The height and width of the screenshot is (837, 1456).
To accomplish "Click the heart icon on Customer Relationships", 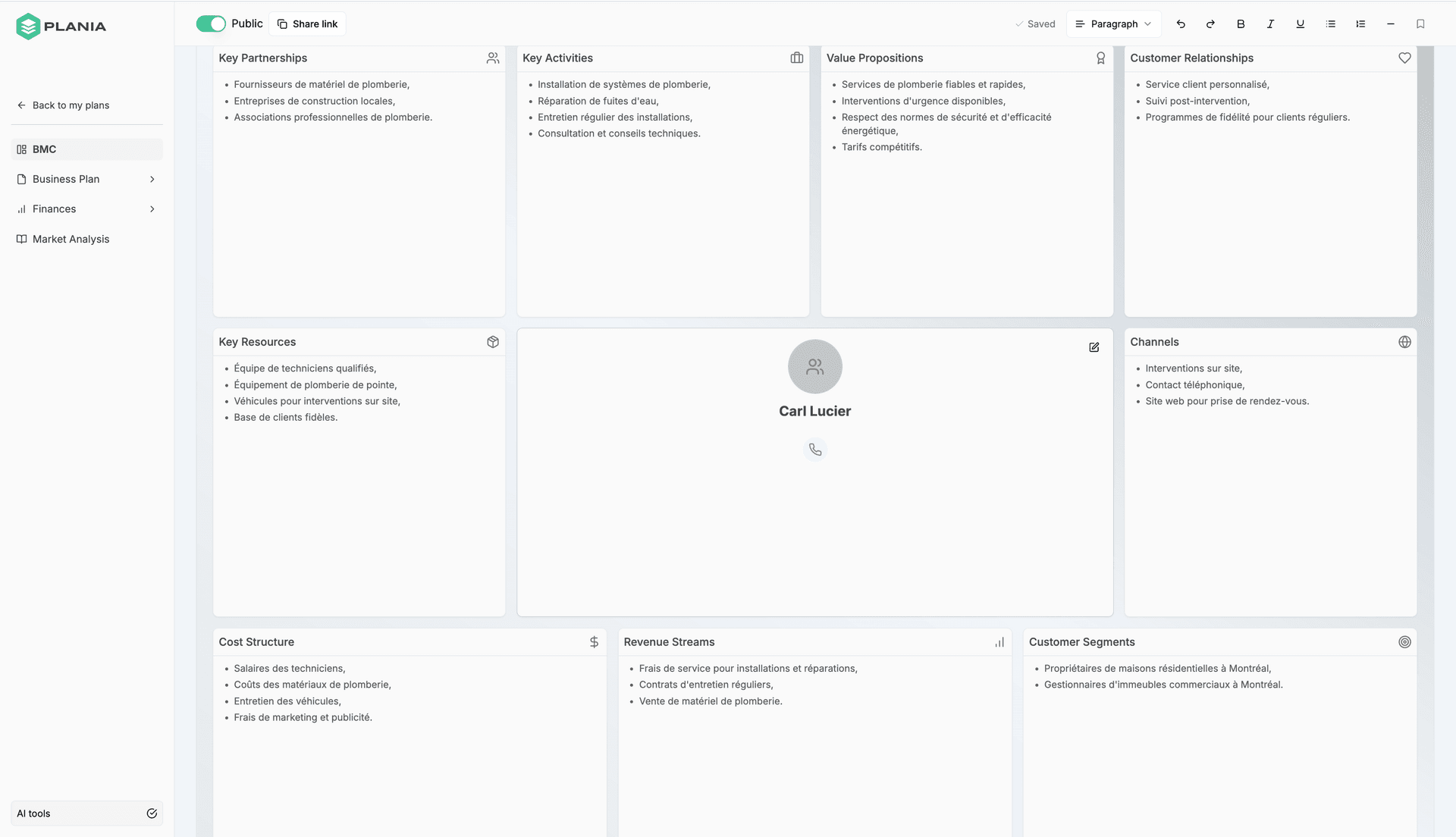I will tap(1404, 58).
